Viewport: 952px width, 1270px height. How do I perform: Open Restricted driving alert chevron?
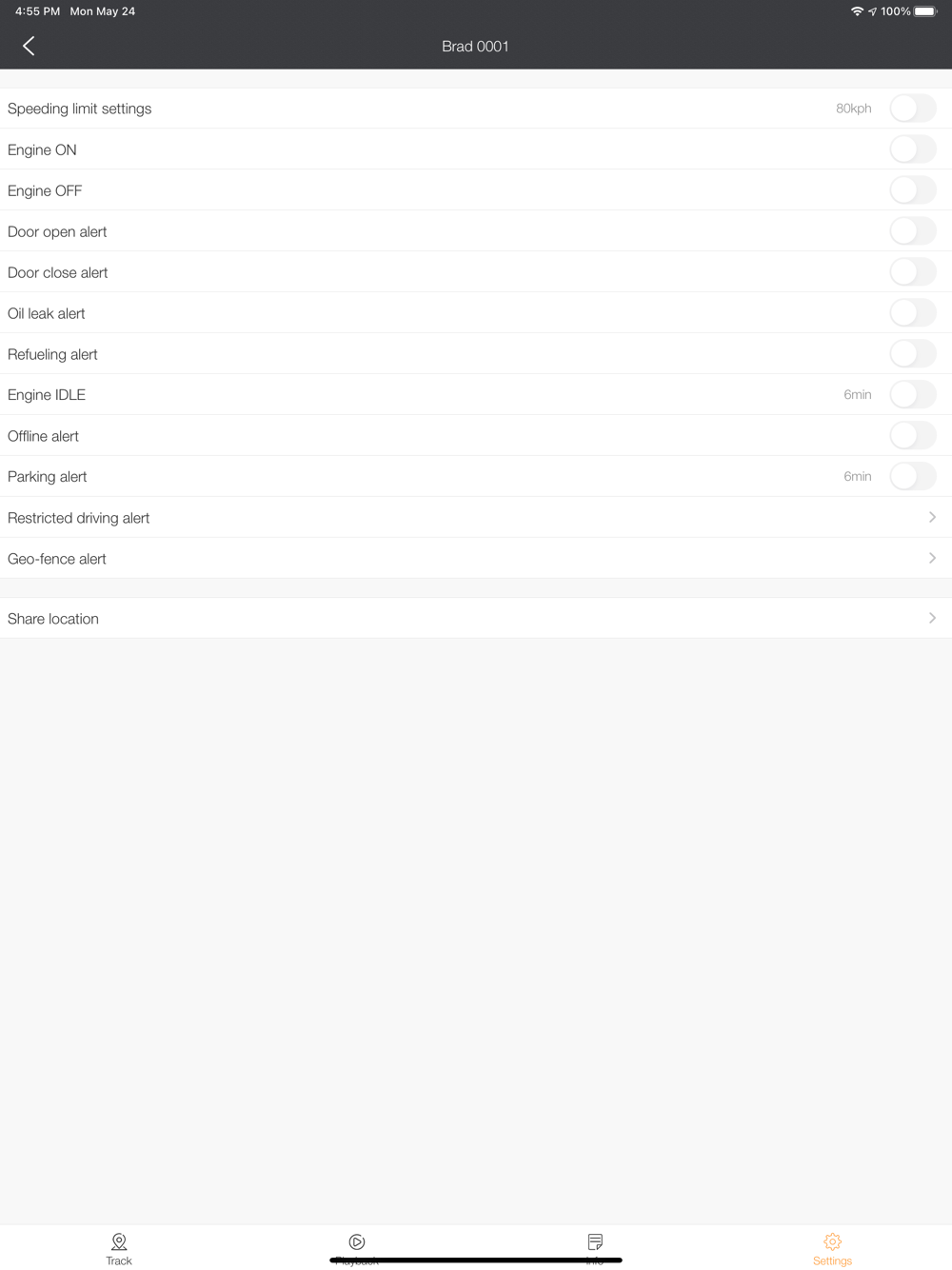point(932,517)
